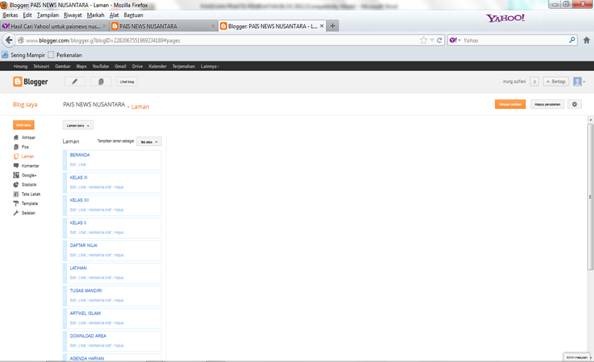Click the Berbagi share button
Image resolution: width=594 pixels, height=362 pixels.
555,81
